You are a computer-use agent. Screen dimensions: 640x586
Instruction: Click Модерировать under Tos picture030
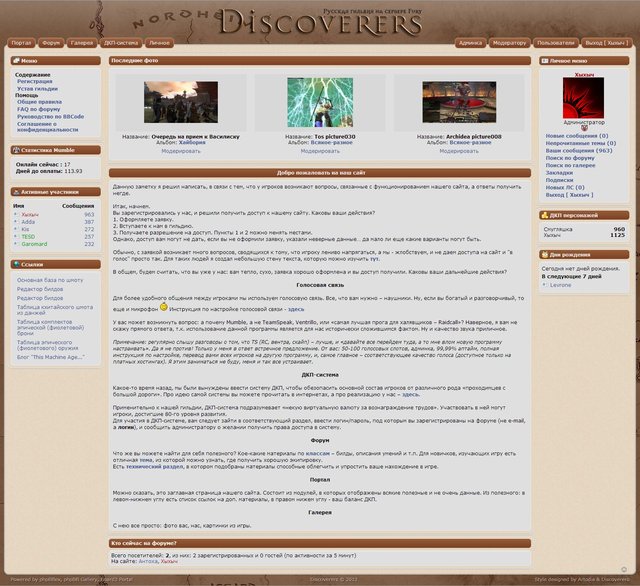coord(320,151)
